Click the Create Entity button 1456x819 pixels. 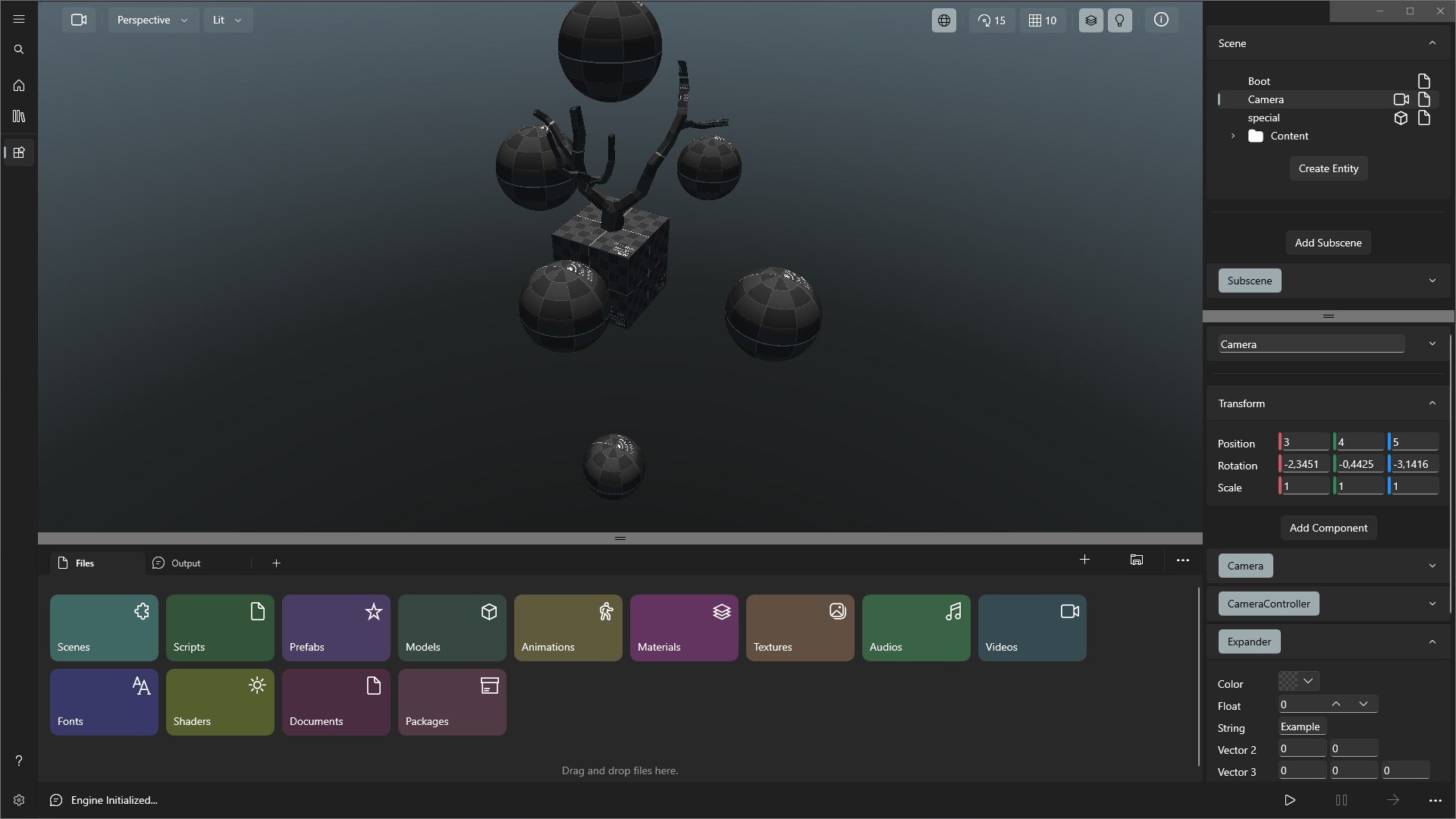point(1328,168)
